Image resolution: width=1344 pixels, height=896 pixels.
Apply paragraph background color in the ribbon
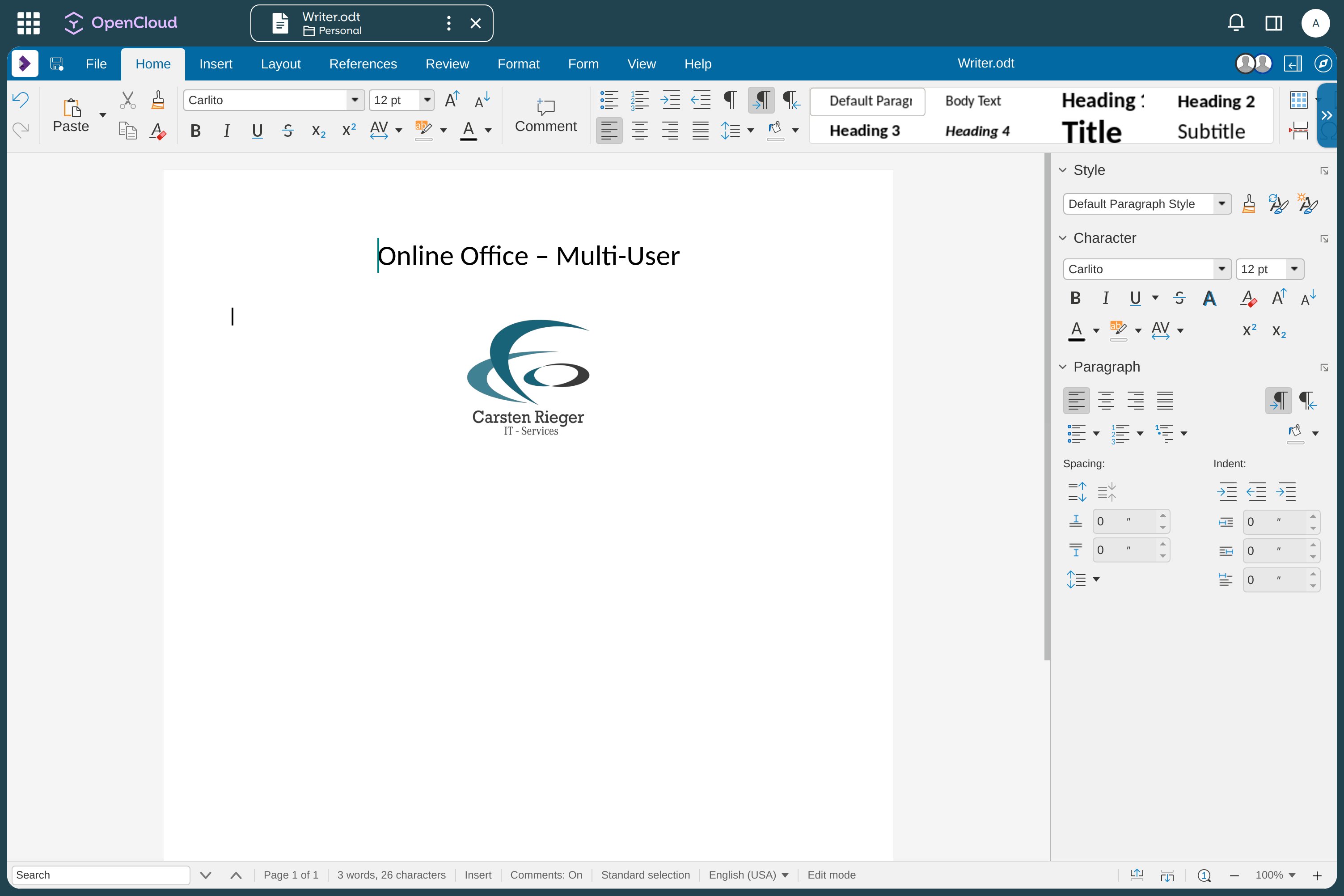click(x=775, y=130)
